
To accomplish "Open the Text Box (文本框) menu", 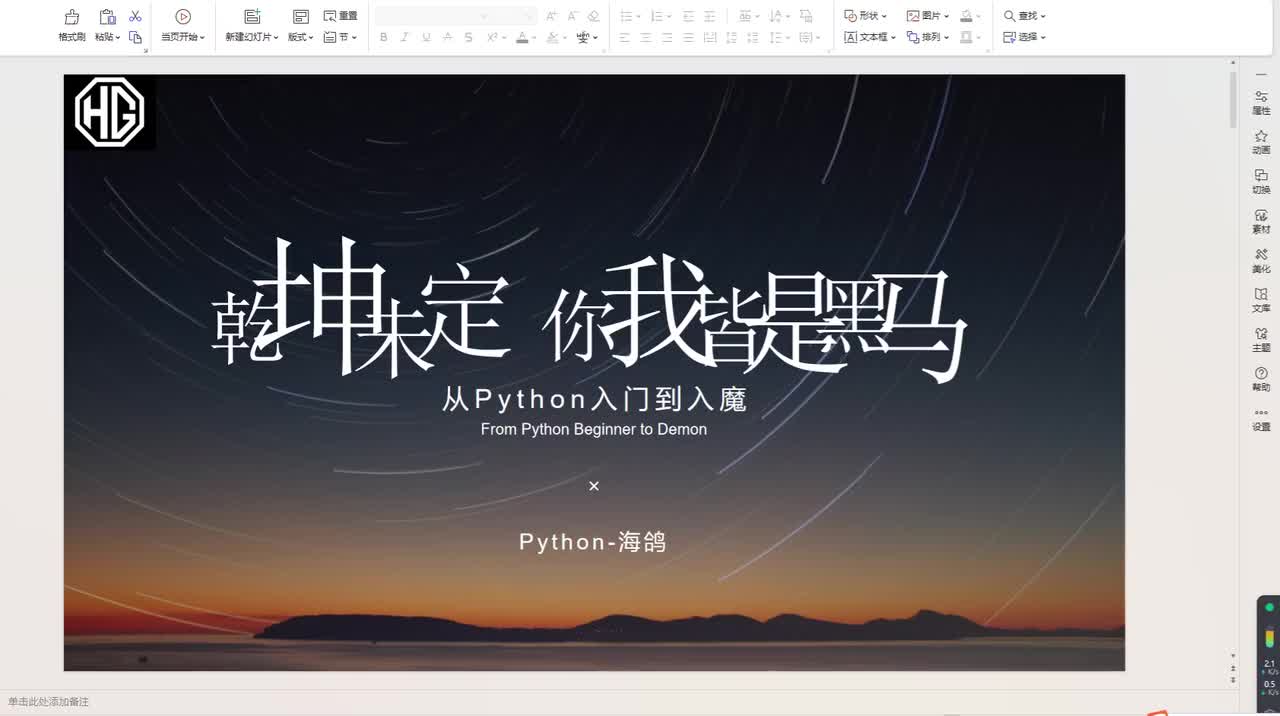I will [869, 37].
